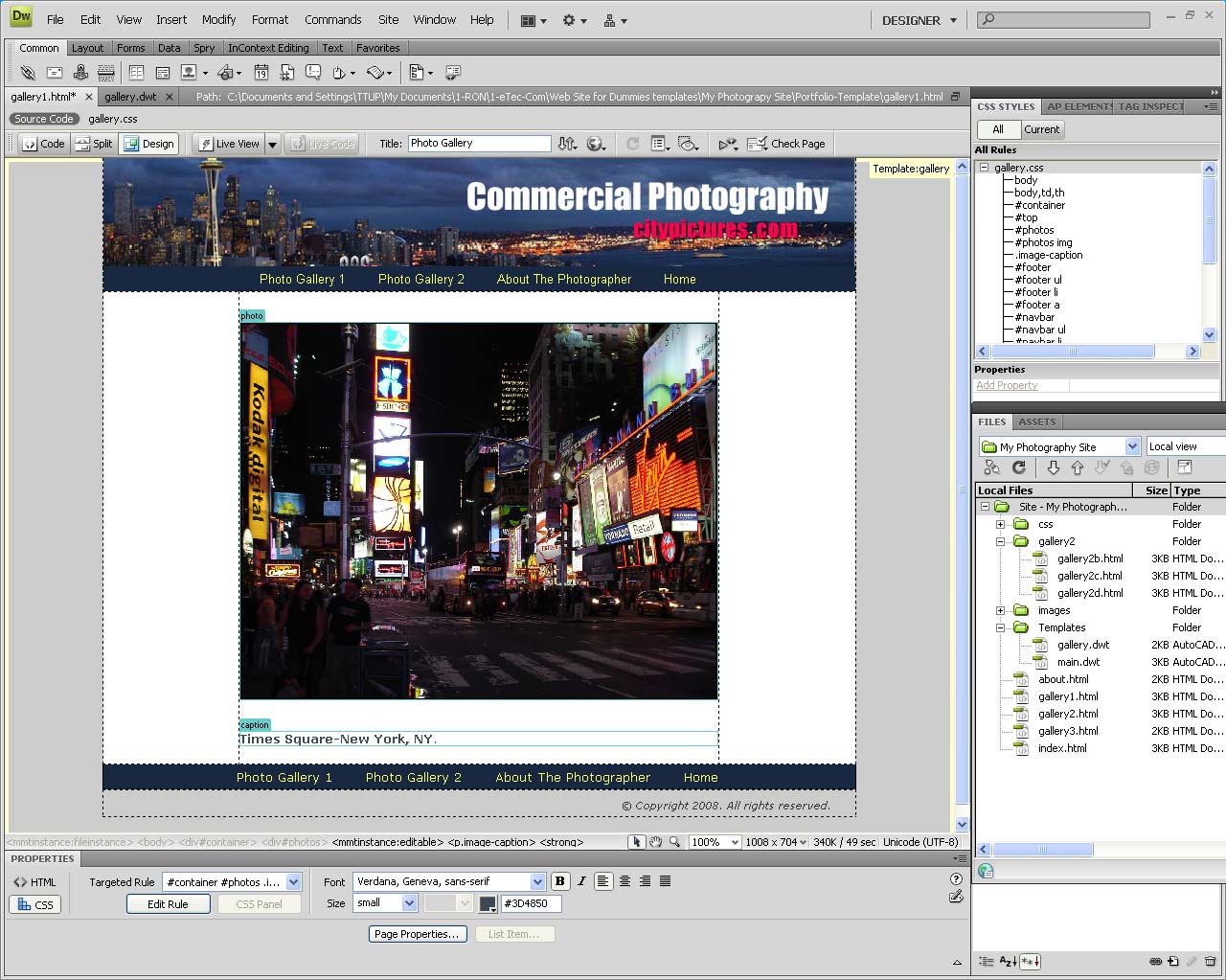The width and height of the screenshot is (1226, 980).
Task: Click the Synchronize icon in Files panel
Action: pyautogui.click(x=1151, y=467)
